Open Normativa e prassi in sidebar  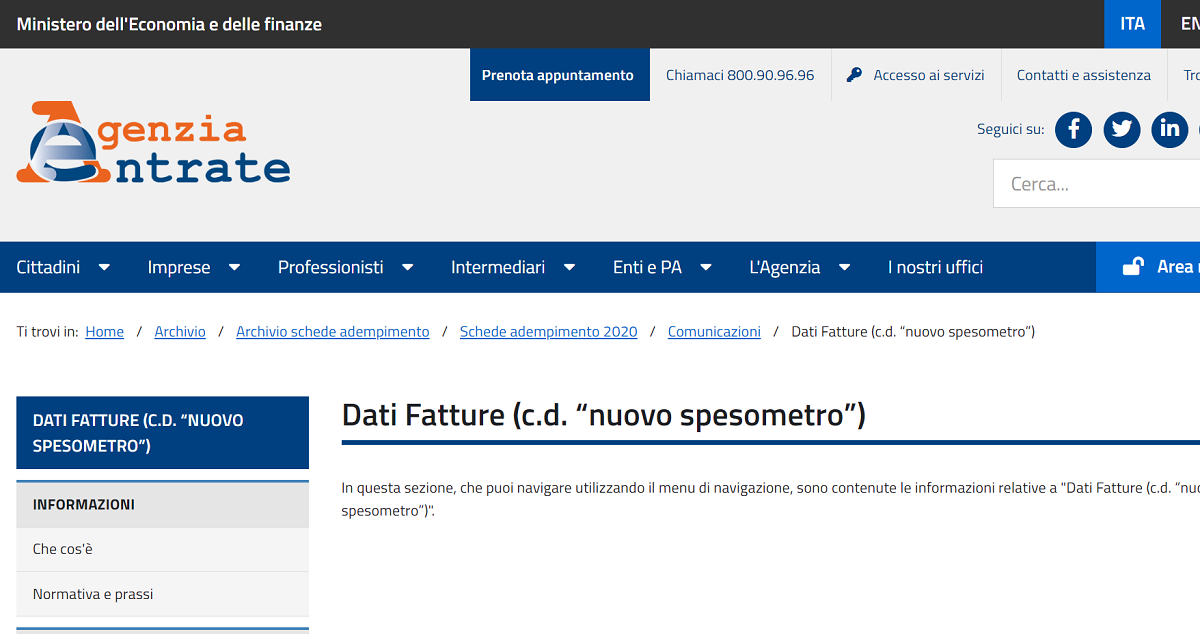(162, 594)
